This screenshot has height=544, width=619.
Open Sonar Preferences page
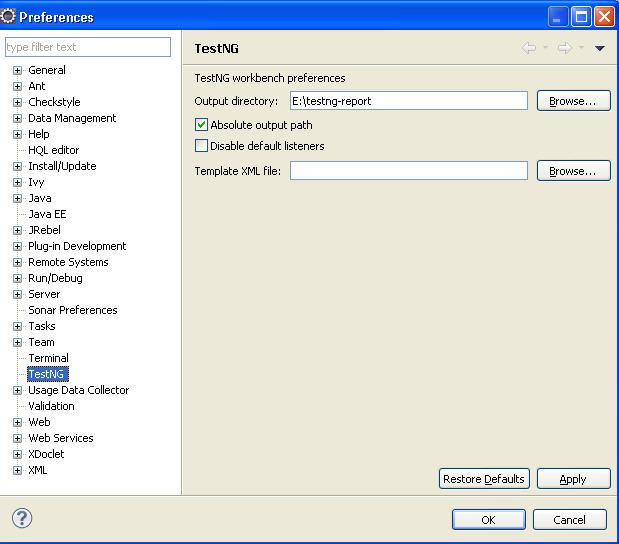73,310
